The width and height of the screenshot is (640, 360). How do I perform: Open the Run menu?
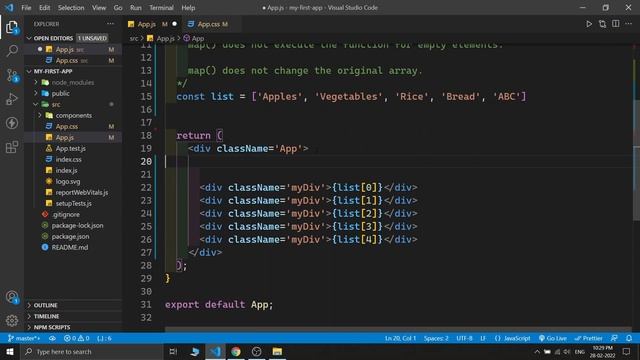[x=136, y=8]
